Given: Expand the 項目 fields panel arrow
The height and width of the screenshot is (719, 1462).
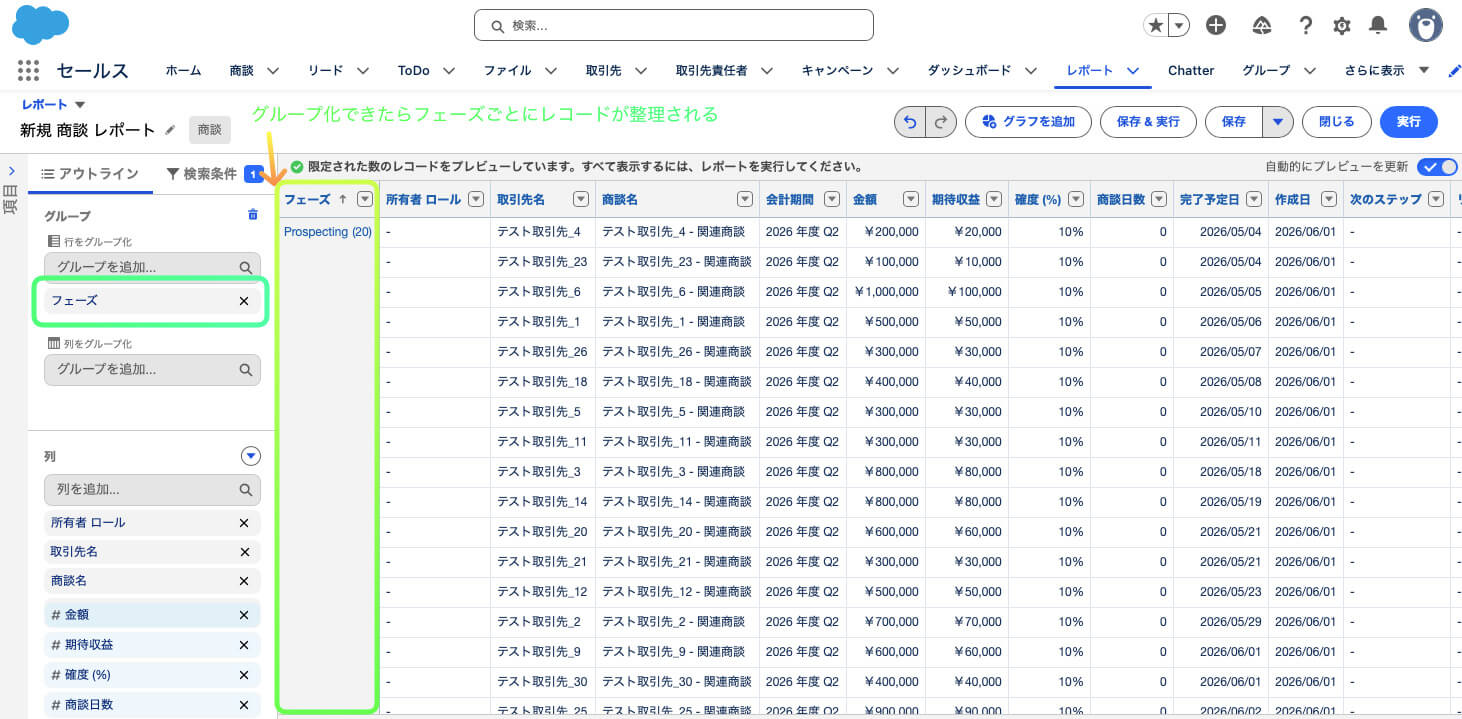Looking at the screenshot, I should coord(11,171).
